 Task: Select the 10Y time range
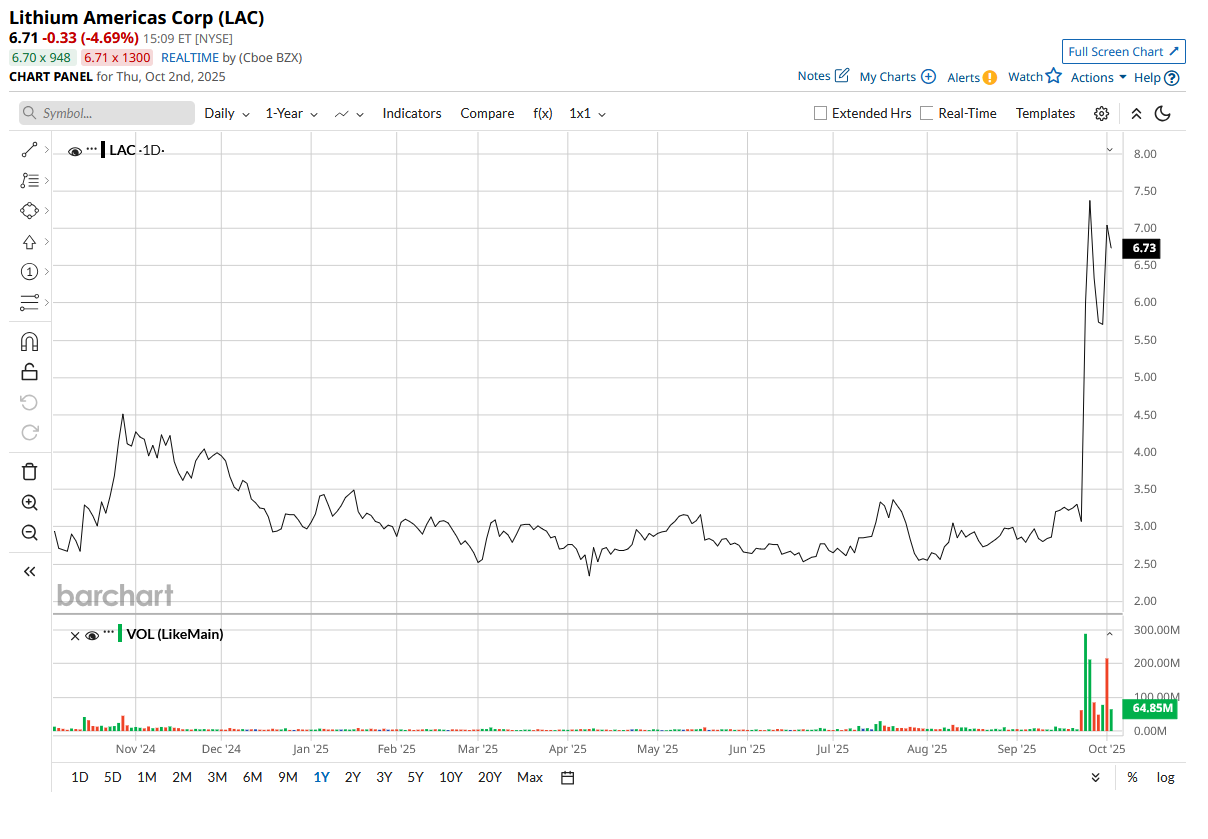(450, 777)
